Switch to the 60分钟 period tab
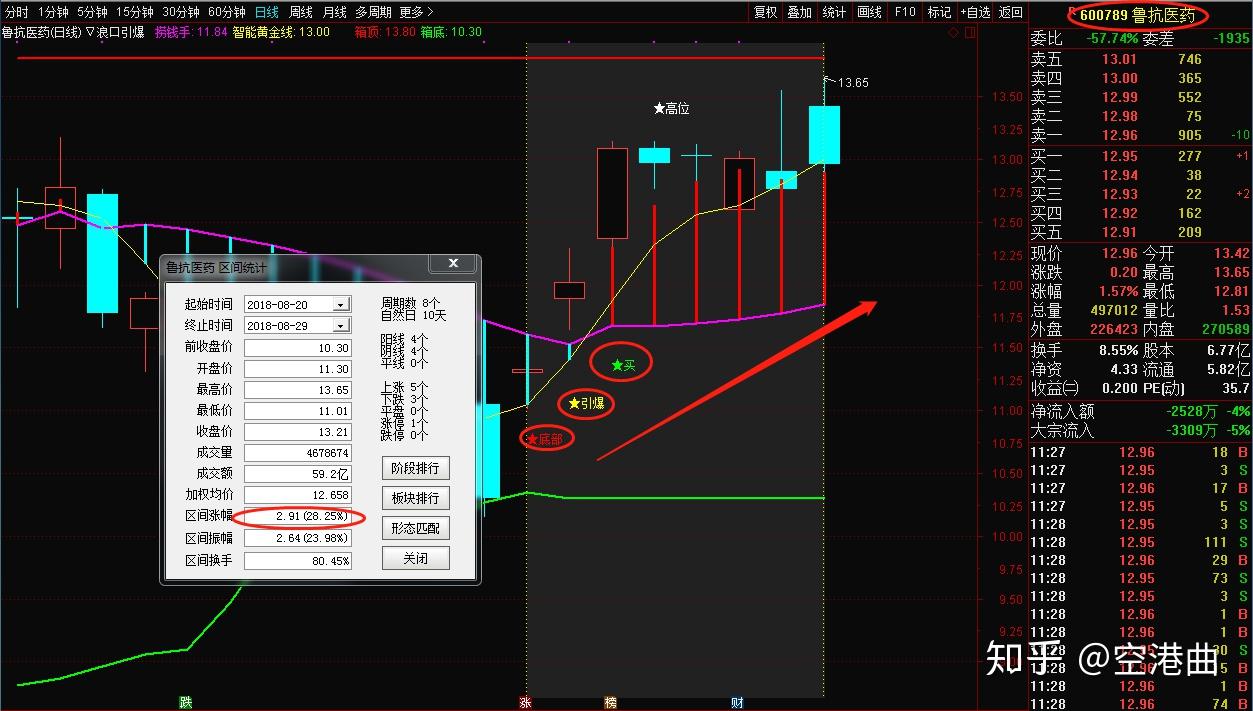 (x=227, y=12)
